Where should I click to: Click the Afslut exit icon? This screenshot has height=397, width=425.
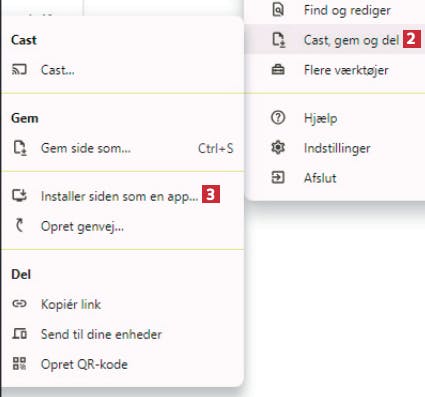tap(278, 177)
